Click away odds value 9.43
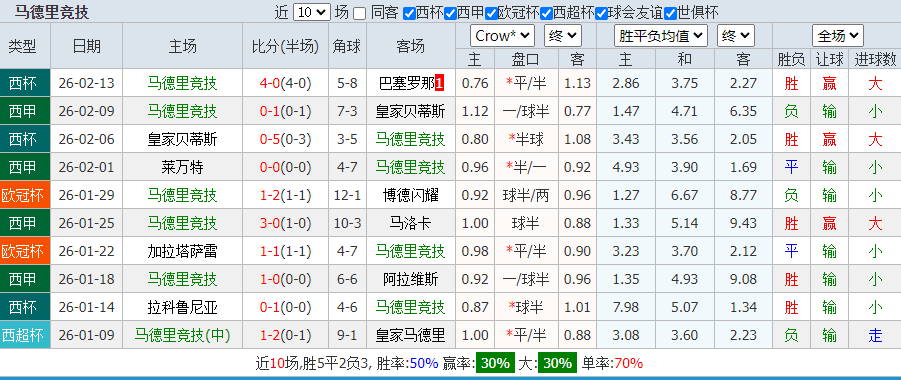The image size is (901, 380). pos(743,223)
